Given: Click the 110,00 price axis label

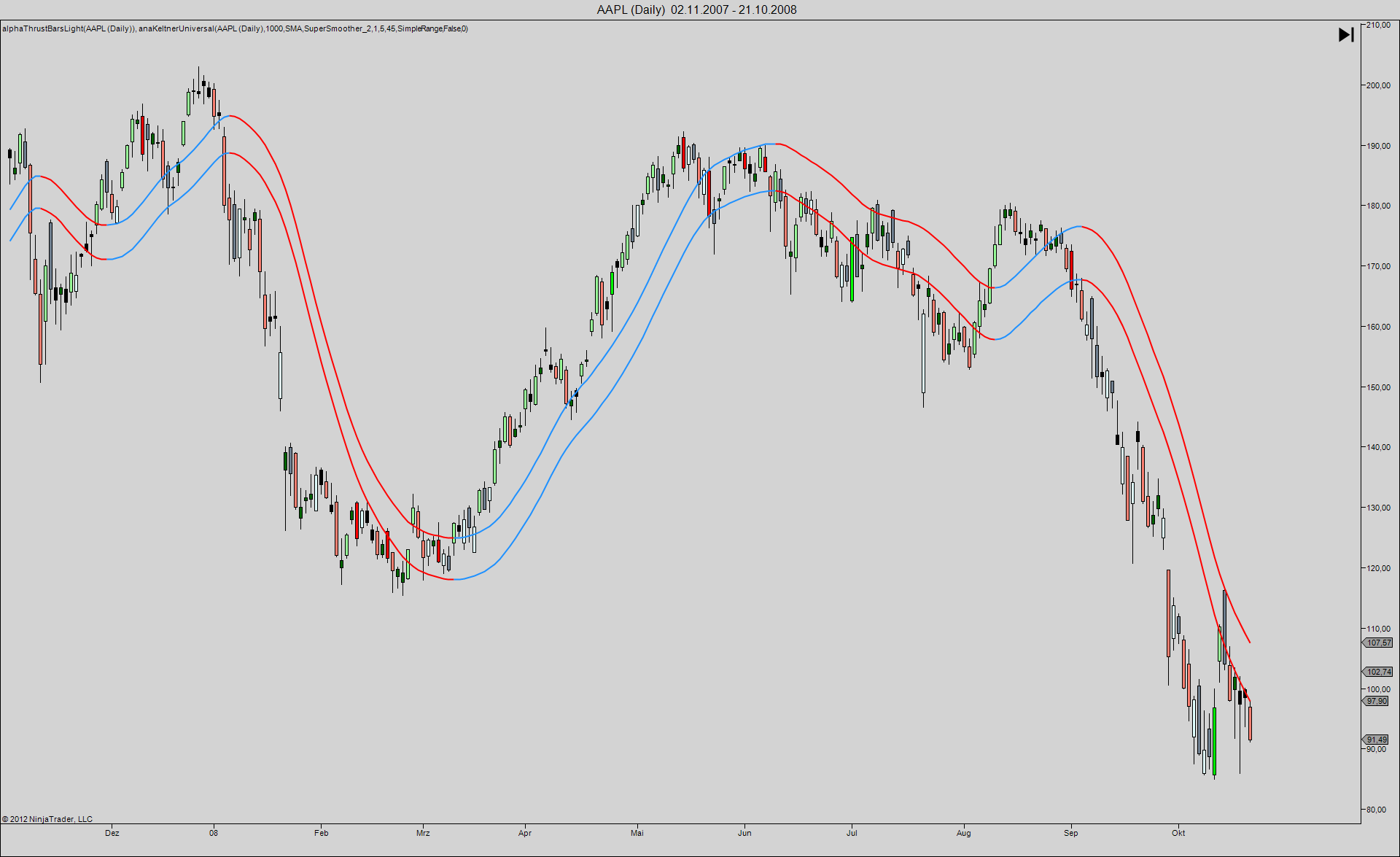Looking at the screenshot, I should [x=1378, y=629].
